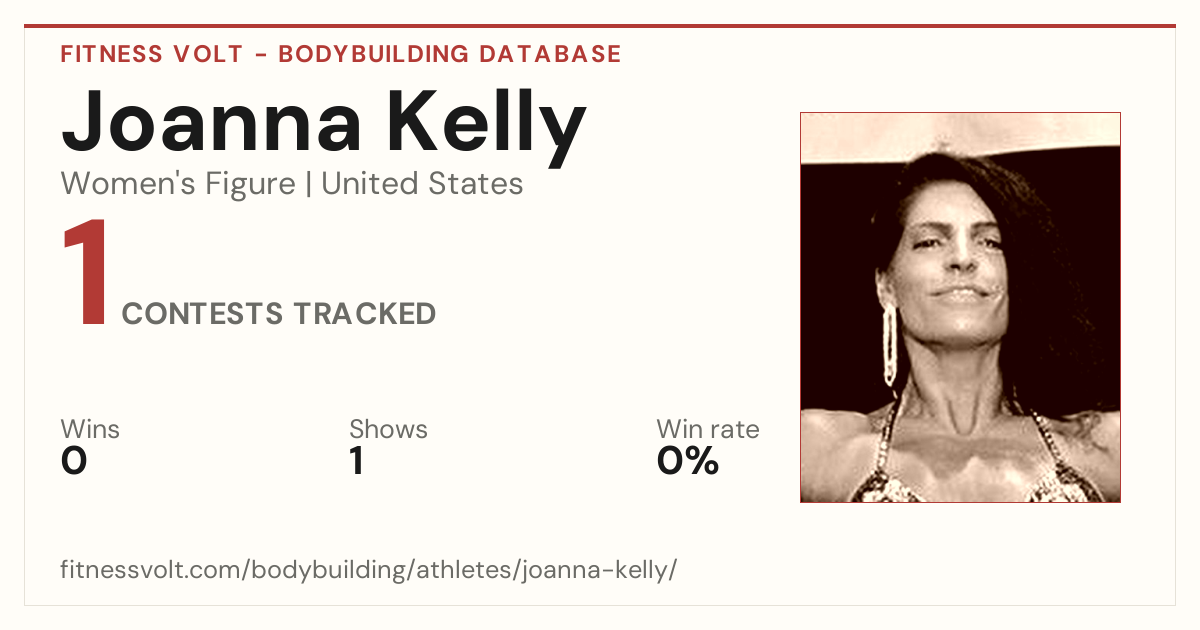This screenshot has height=630, width=1200.
Task: Click the United States country text
Action: pyautogui.click(x=422, y=184)
